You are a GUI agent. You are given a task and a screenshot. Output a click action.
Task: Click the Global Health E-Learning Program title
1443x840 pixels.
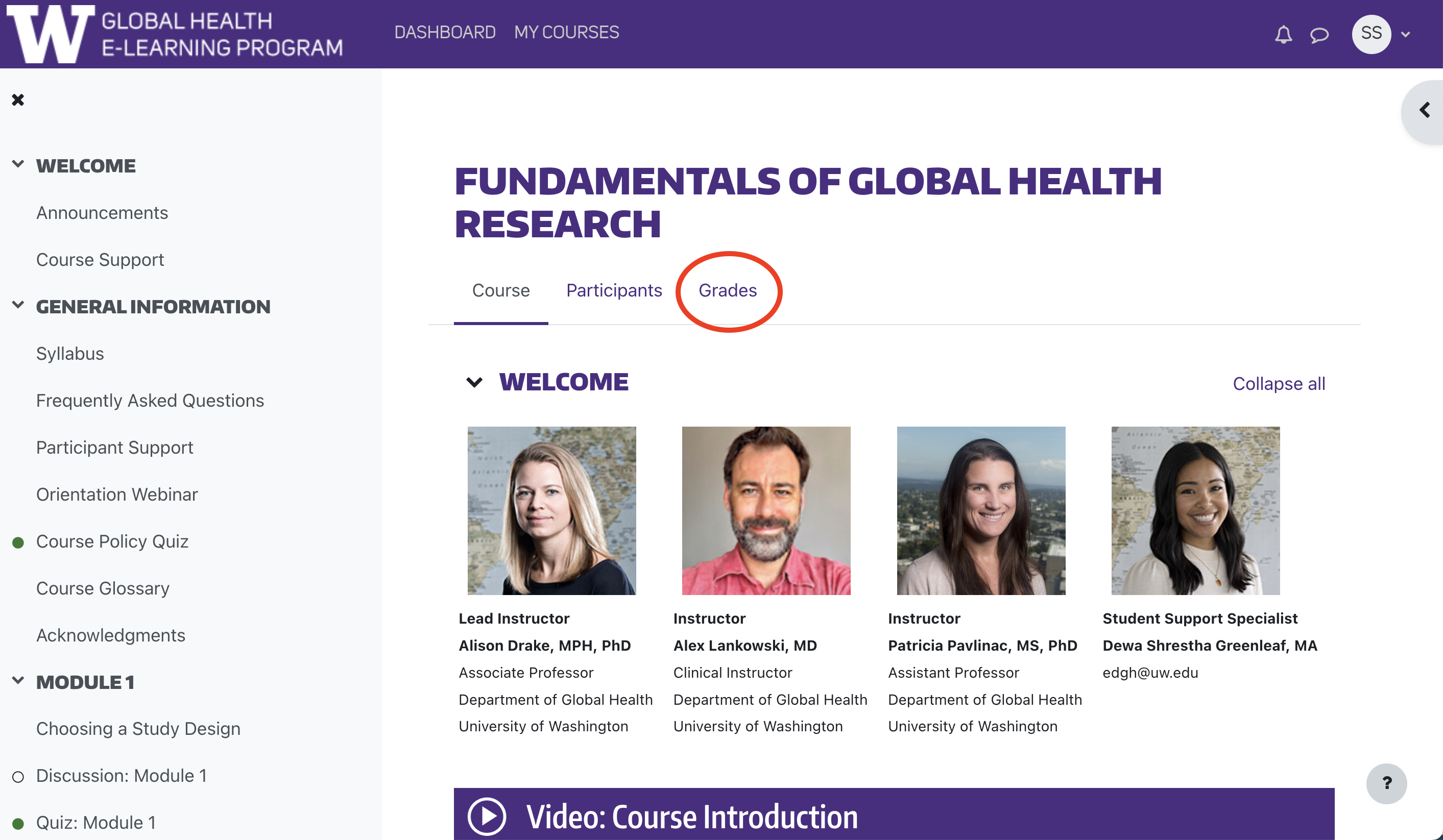pyautogui.click(x=222, y=34)
